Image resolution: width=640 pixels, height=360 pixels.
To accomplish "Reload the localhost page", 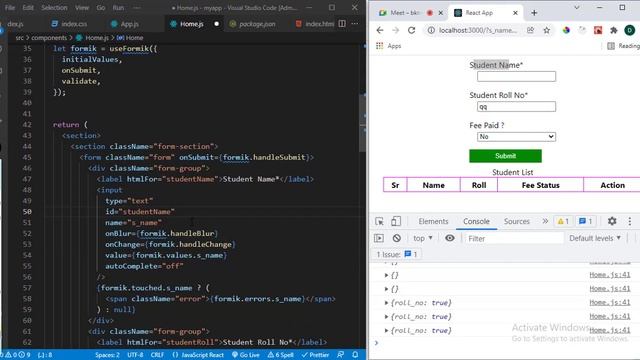I will point(411,30).
